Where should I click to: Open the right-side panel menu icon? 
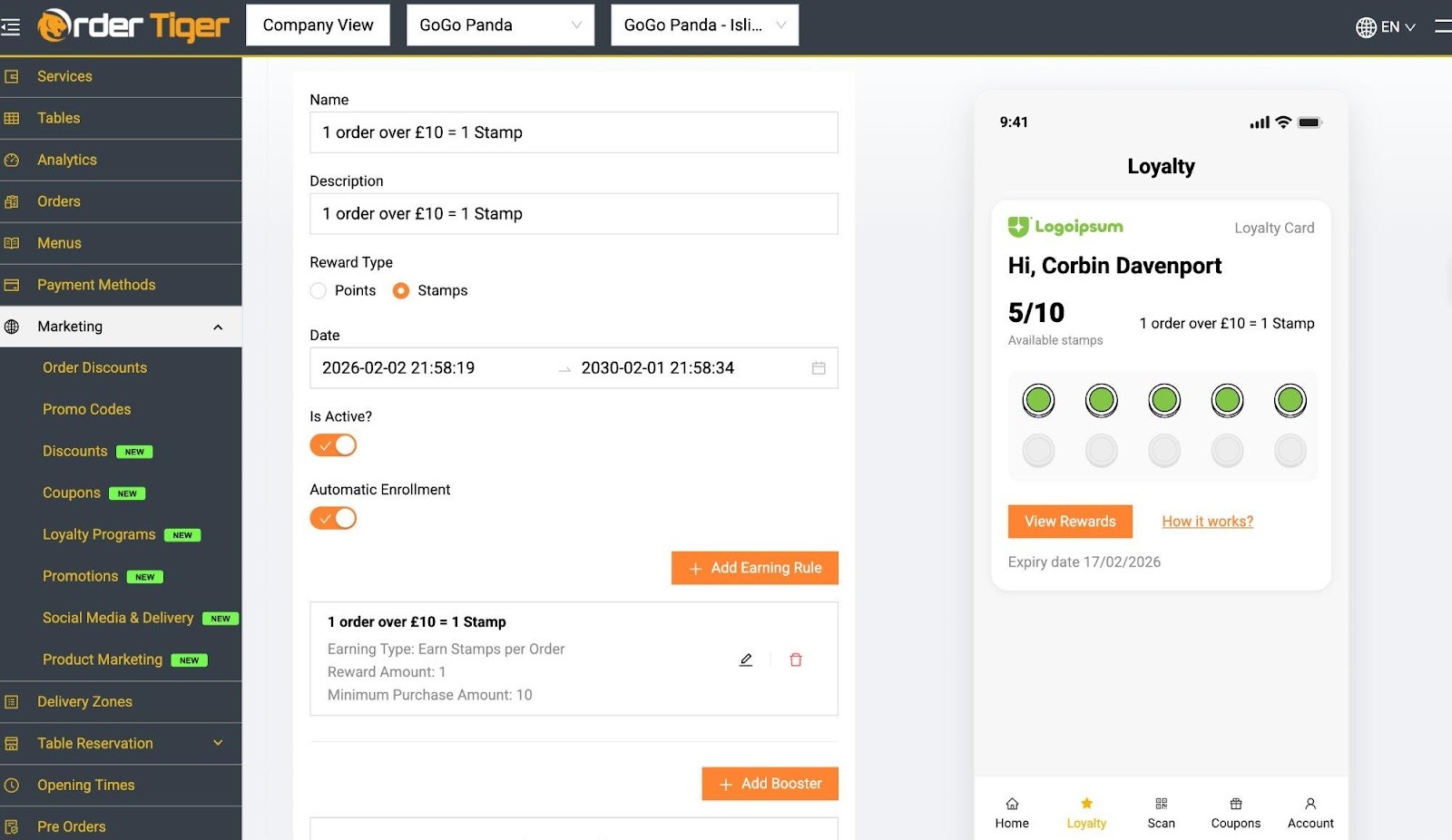tap(1443, 26)
